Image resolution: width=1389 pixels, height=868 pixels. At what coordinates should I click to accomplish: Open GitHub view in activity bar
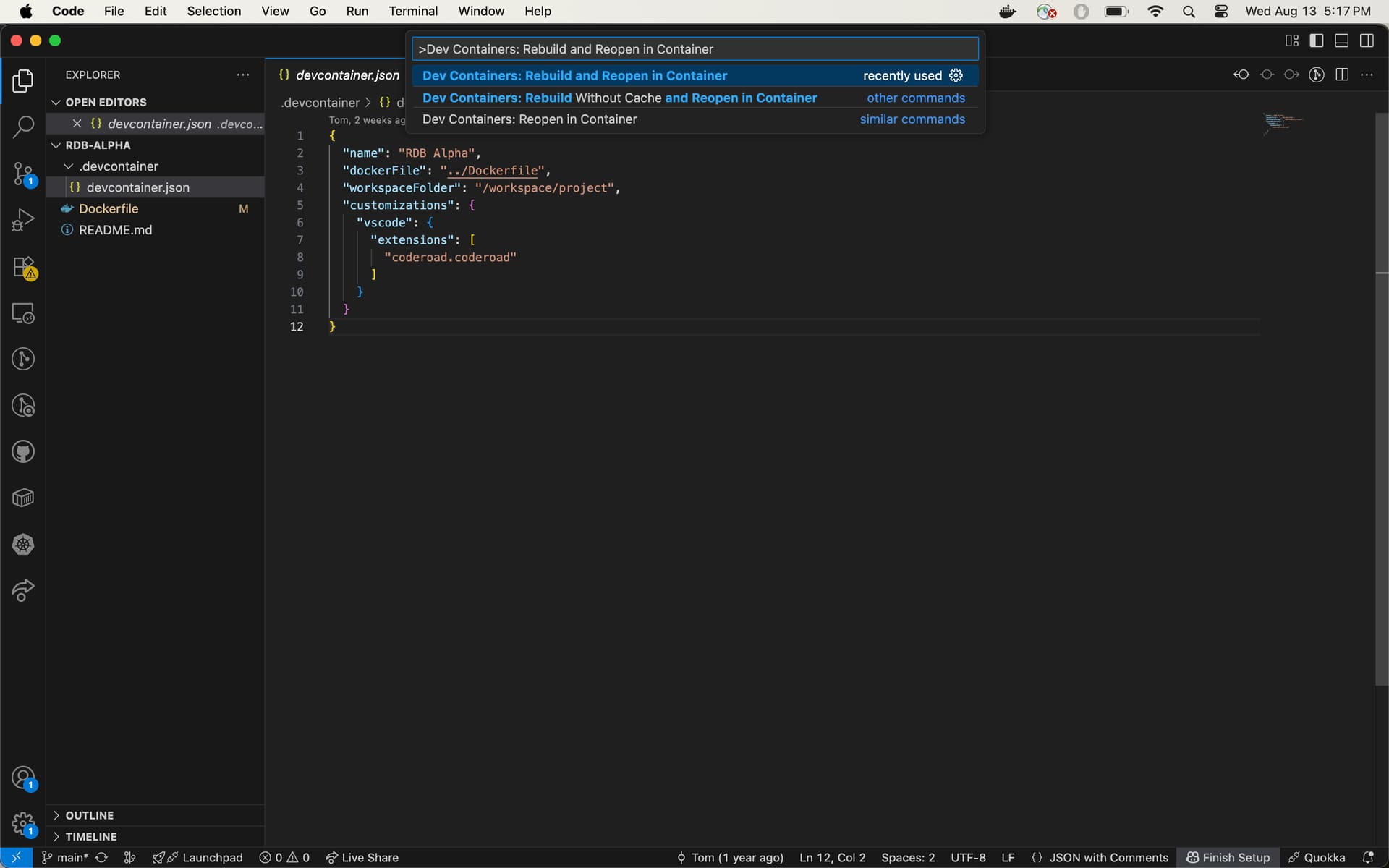[23, 452]
